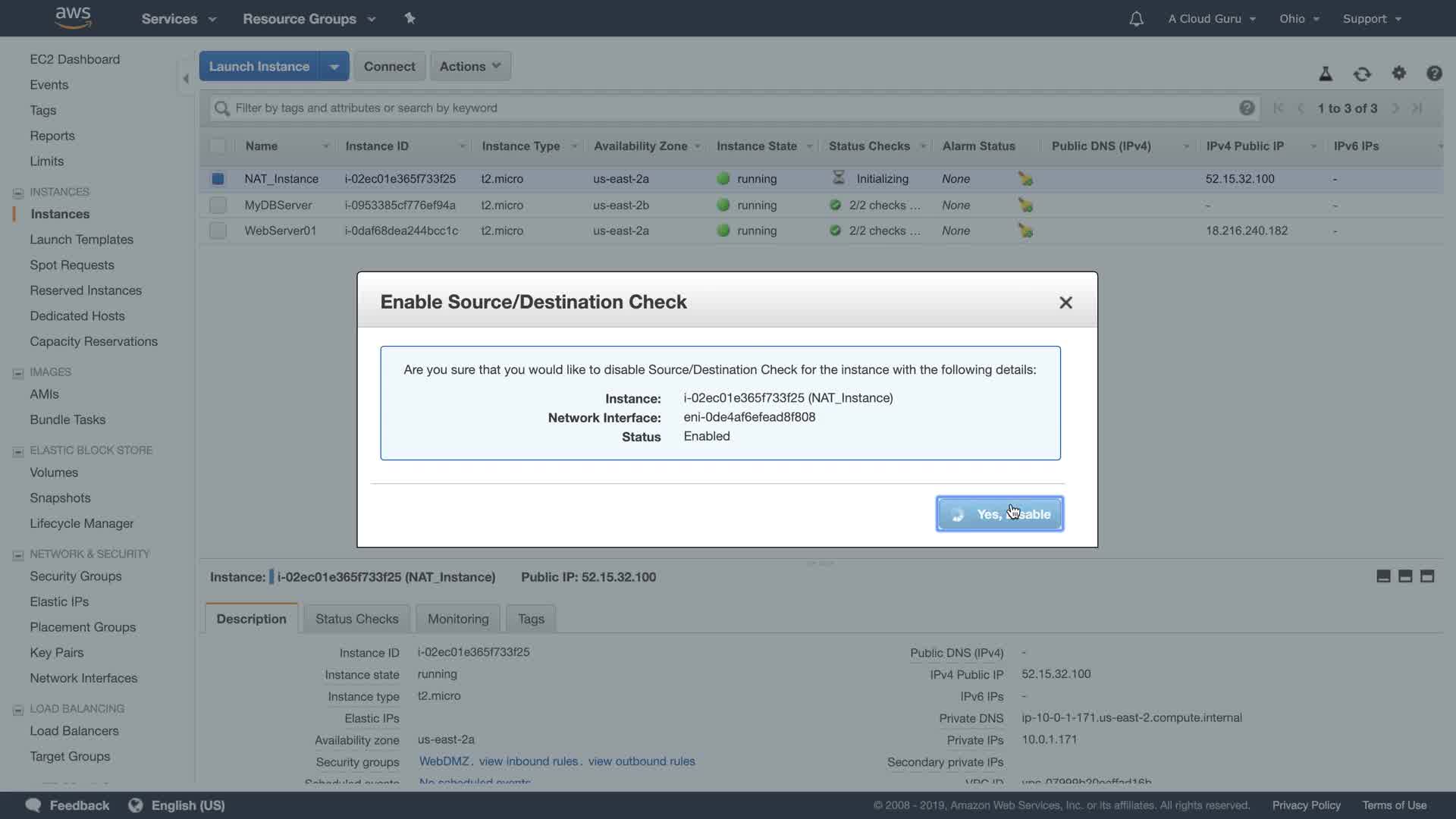Open the help question mark icon
Image resolution: width=1456 pixels, height=819 pixels.
point(1433,74)
